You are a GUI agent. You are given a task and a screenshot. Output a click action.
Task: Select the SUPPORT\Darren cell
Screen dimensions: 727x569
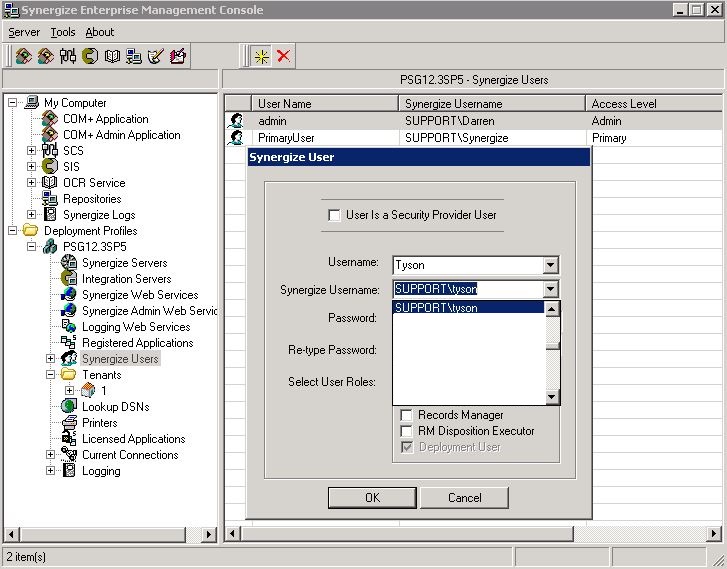click(492, 121)
